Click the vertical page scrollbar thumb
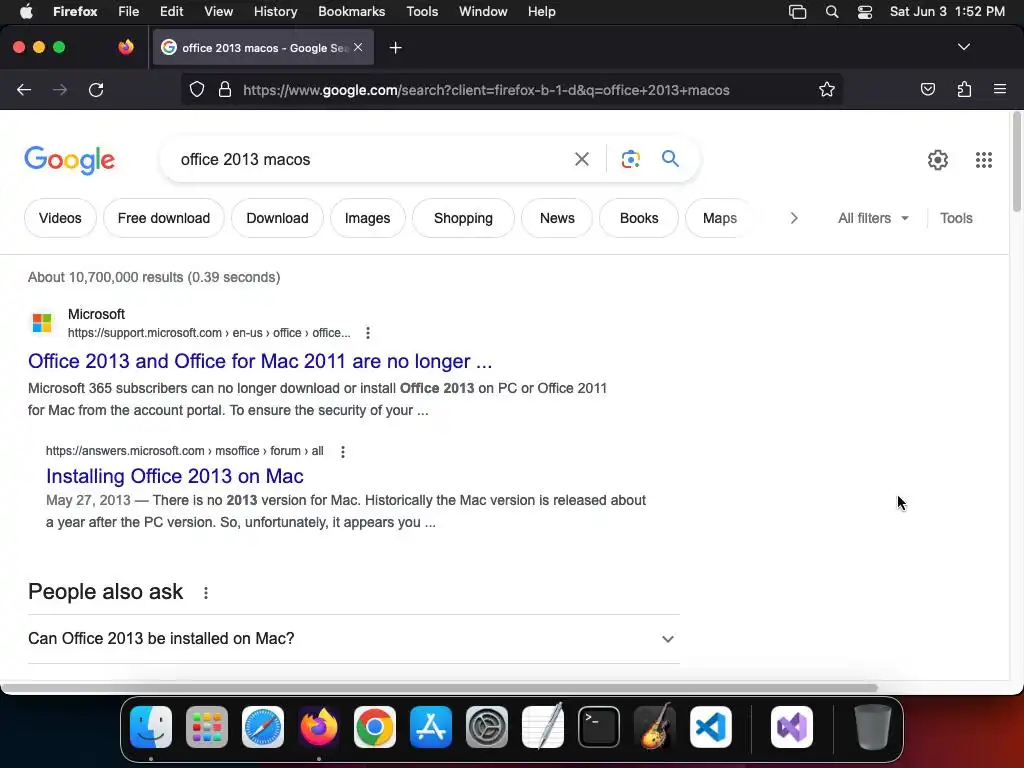Image resolution: width=1024 pixels, height=768 pixels. (1016, 162)
